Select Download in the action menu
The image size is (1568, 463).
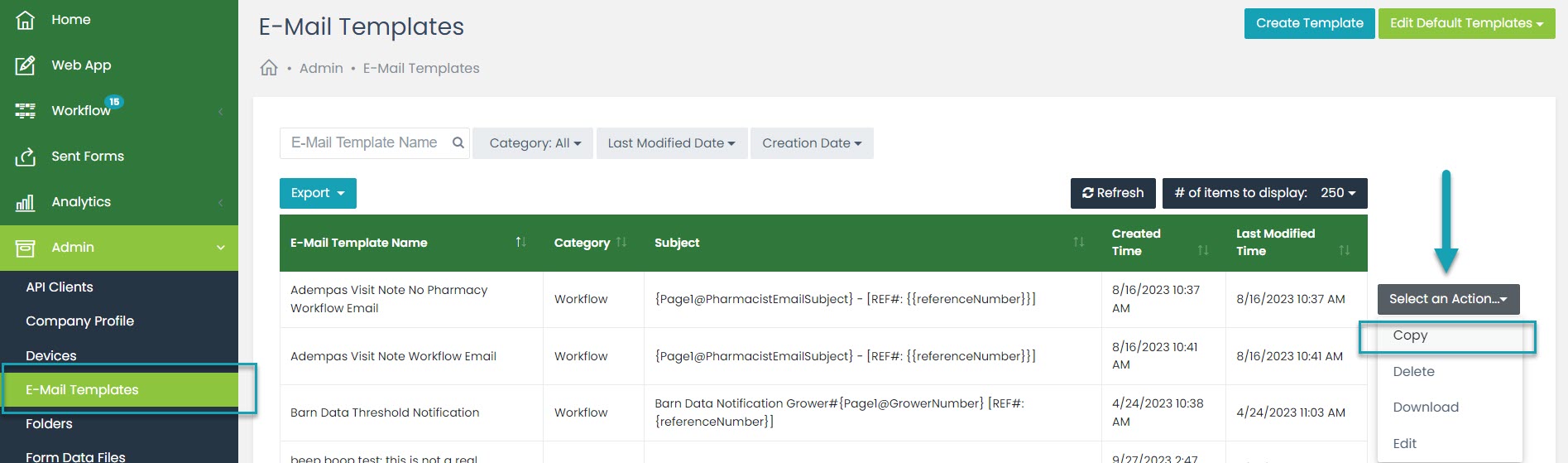(1425, 408)
